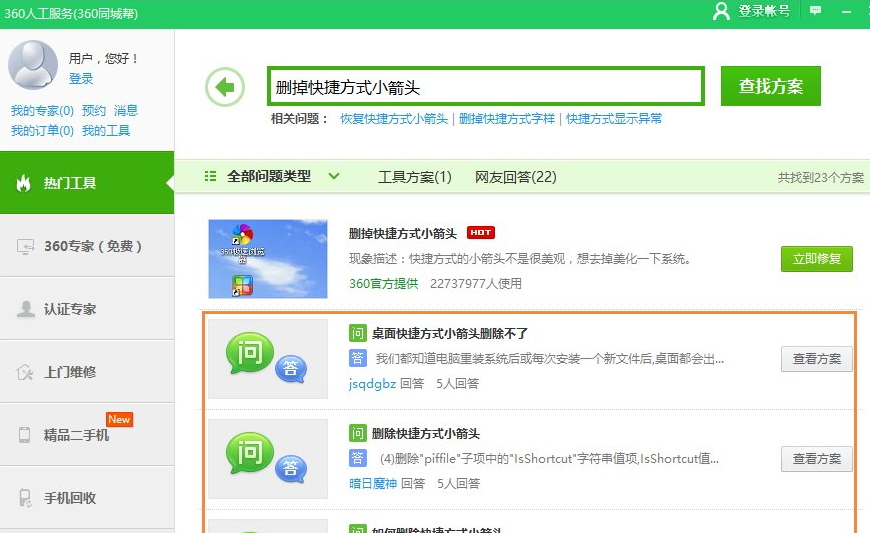
Task: Open 我的订单(0) link
Action: coord(42,130)
